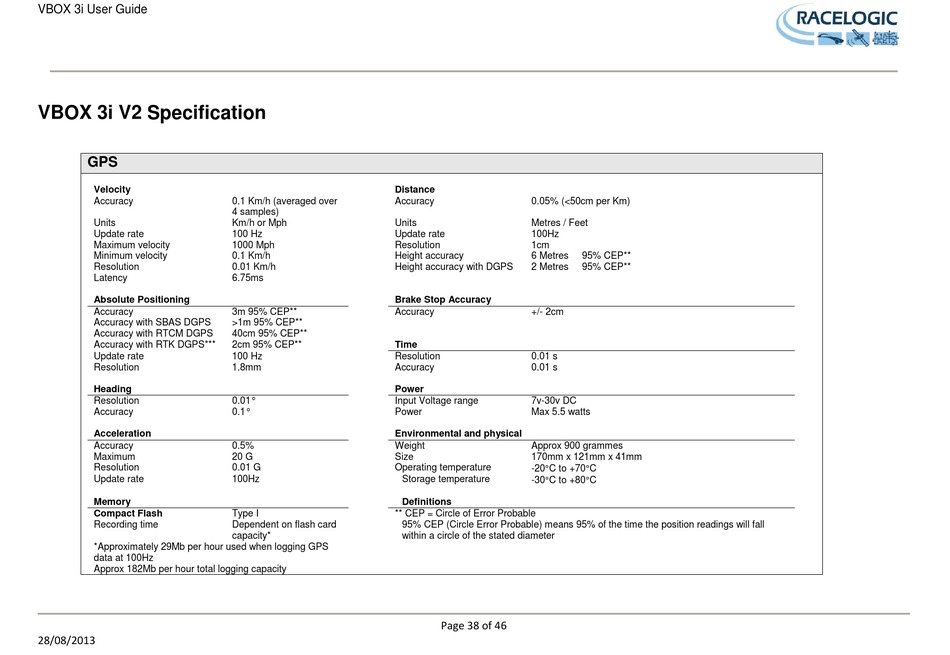Click the Velocity section heading
Screen dimensions: 950x655
pyautogui.click(x=112, y=189)
